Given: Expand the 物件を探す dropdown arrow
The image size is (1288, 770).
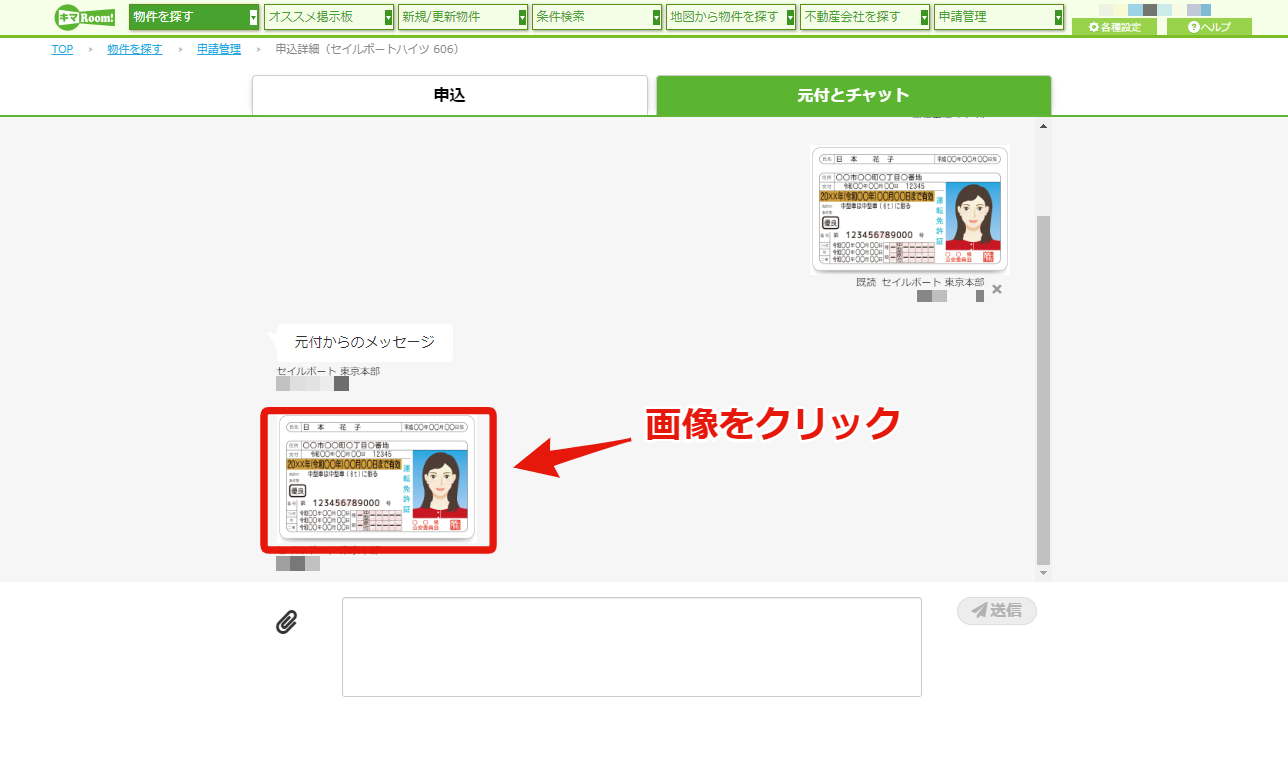Looking at the screenshot, I should click(x=254, y=17).
